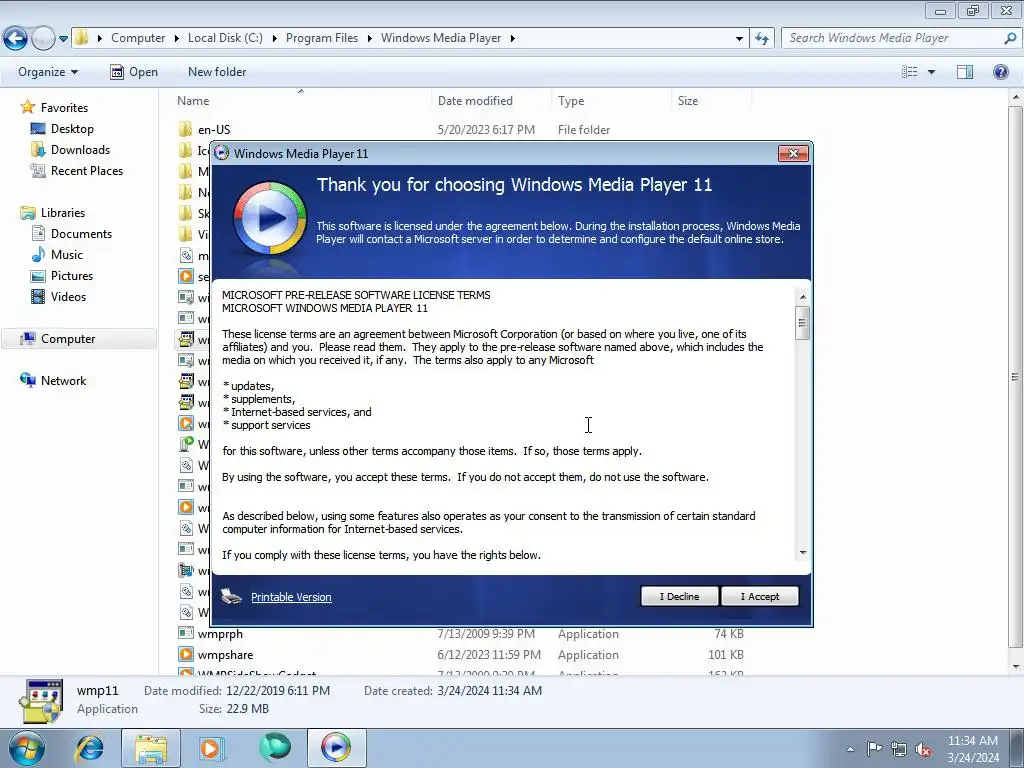
Task: Open the address bar history dropdown
Action: pos(739,39)
